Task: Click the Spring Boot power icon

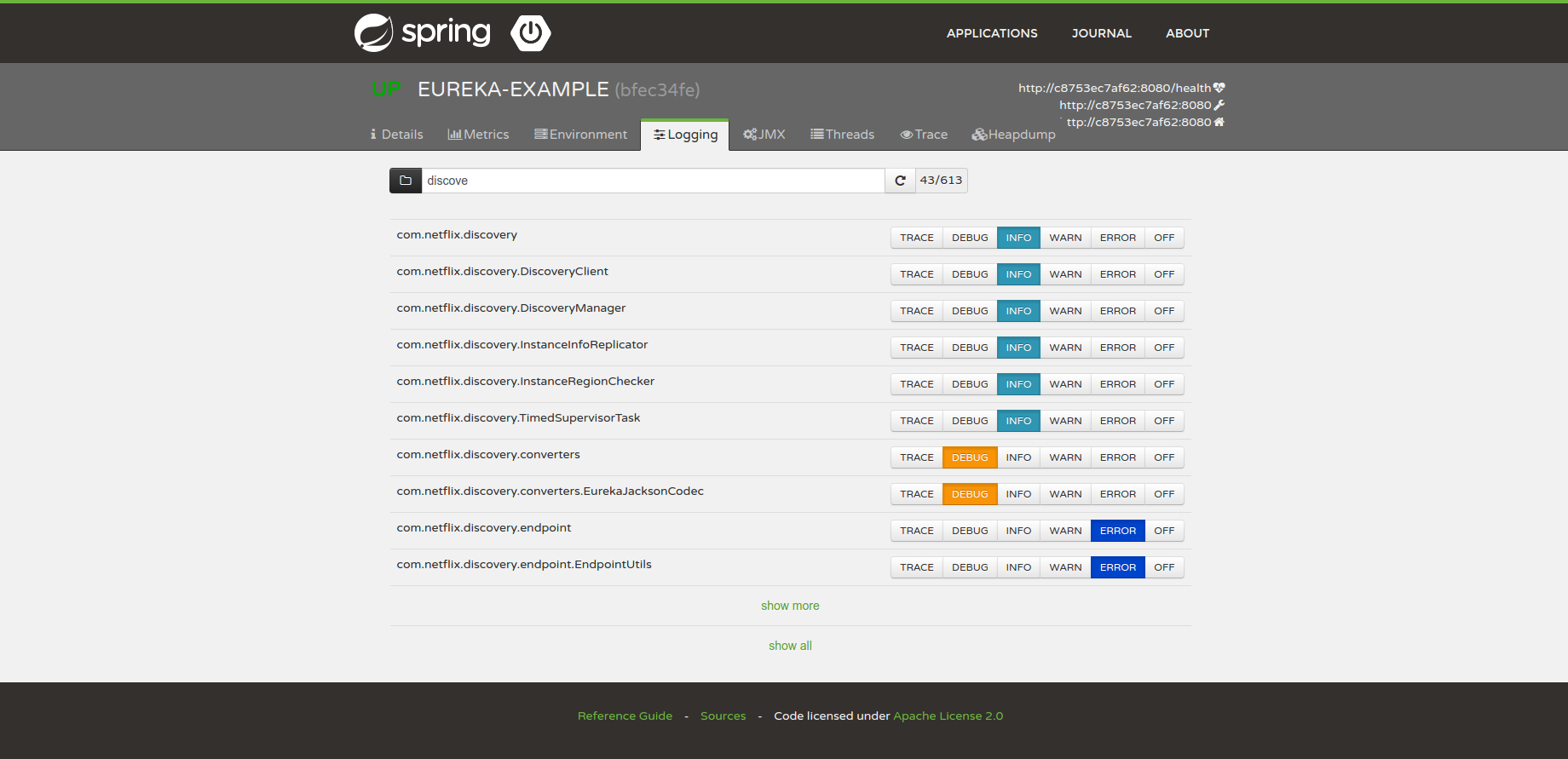Action: coord(530,33)
